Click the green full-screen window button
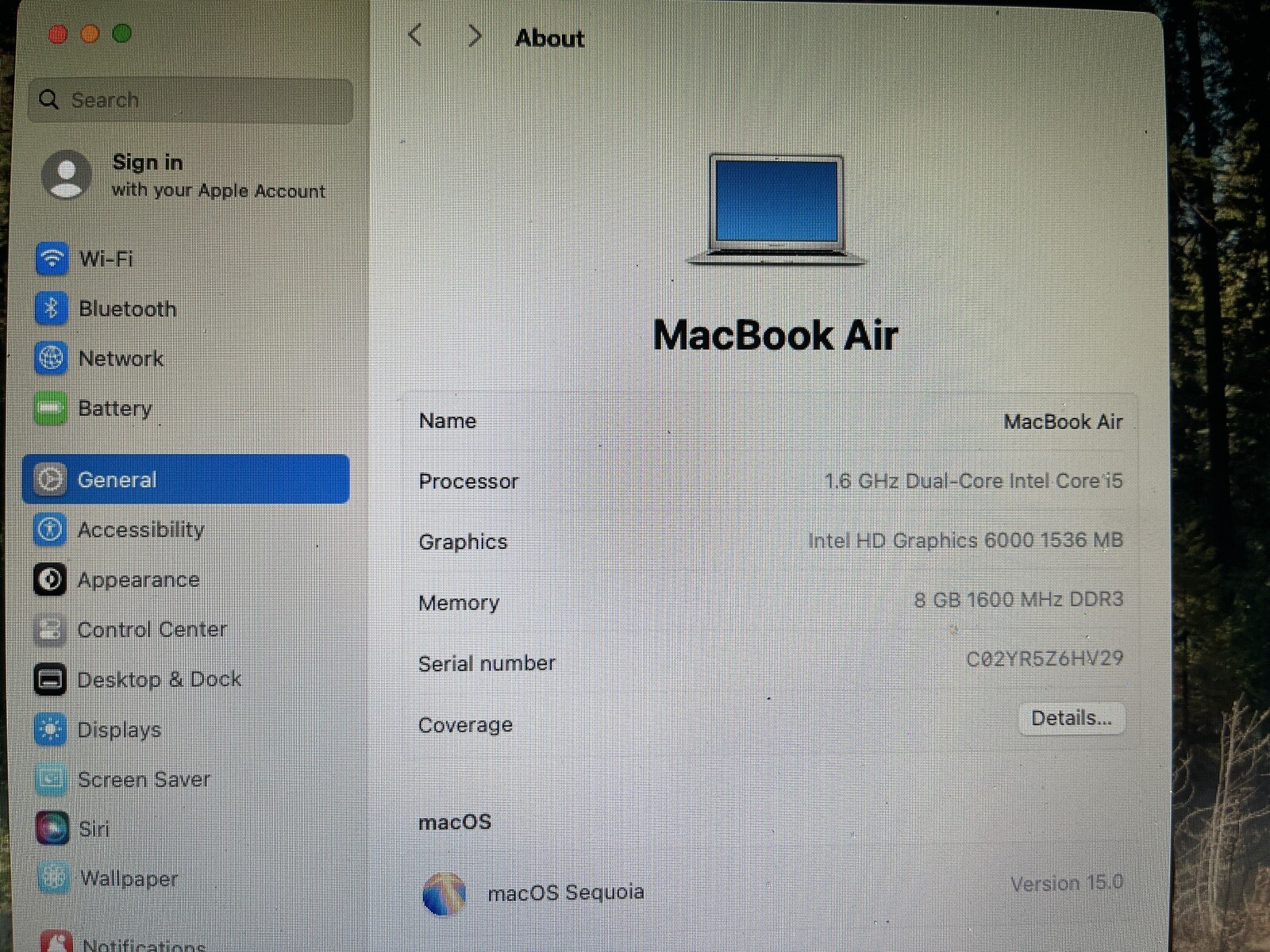Image resolution: width=1270 pixels, height=952 pixels. click(121, 33)
